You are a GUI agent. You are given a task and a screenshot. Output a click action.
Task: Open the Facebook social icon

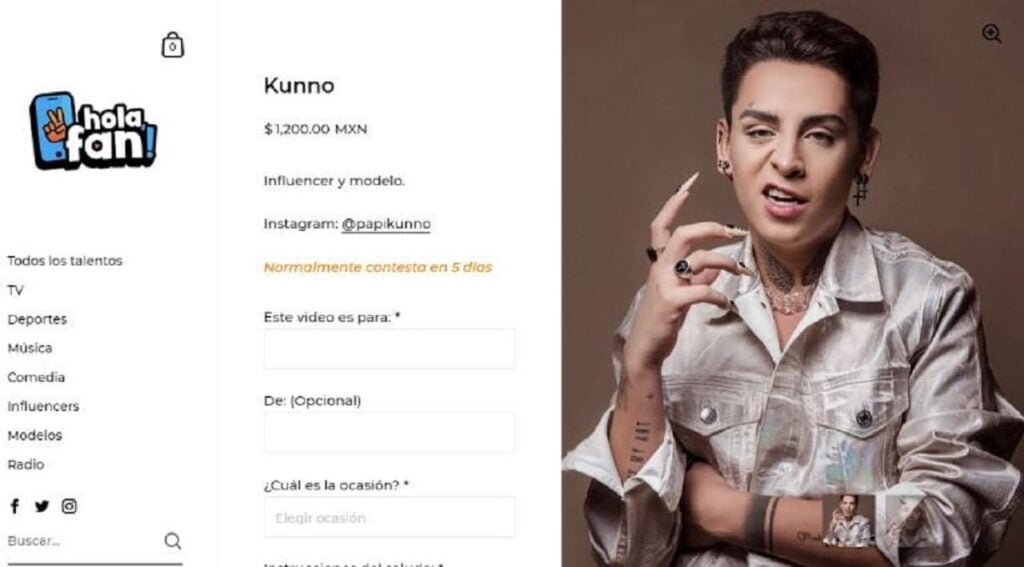tap(15, 506)
